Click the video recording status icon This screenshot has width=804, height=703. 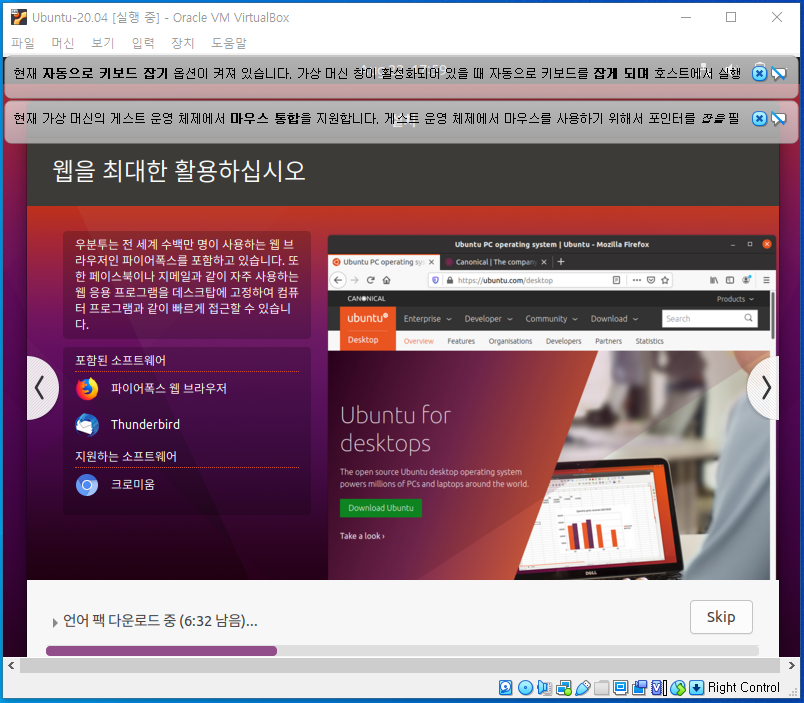(x=639, y=687)
